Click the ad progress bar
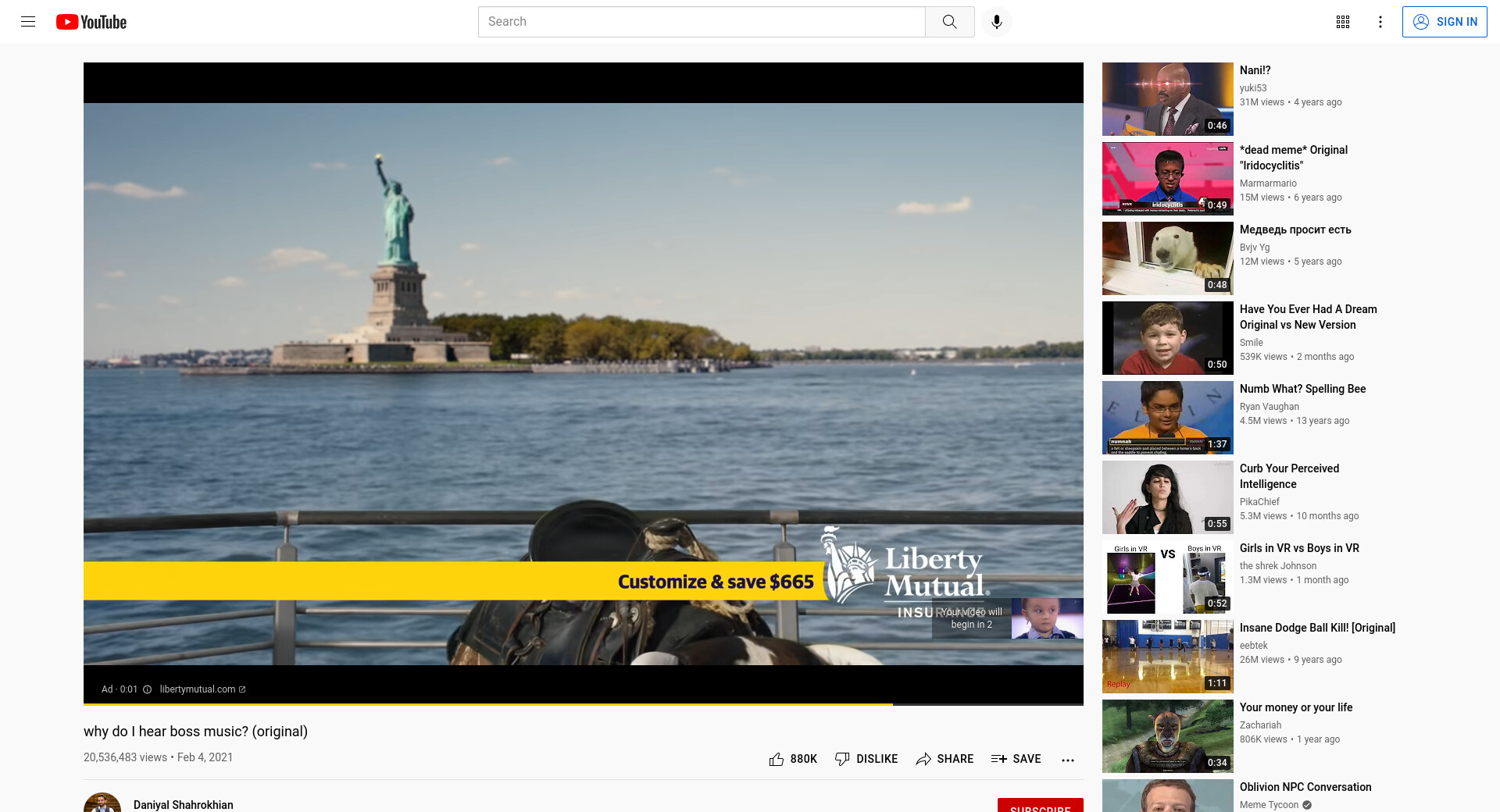This screenshot has width=1500, height=812. click(584, 704)
